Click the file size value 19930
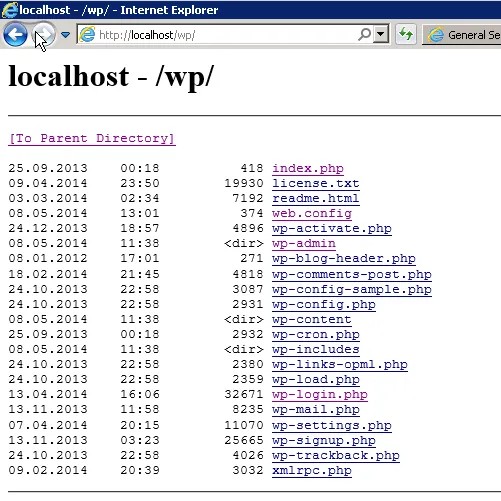 coord(244,183)
